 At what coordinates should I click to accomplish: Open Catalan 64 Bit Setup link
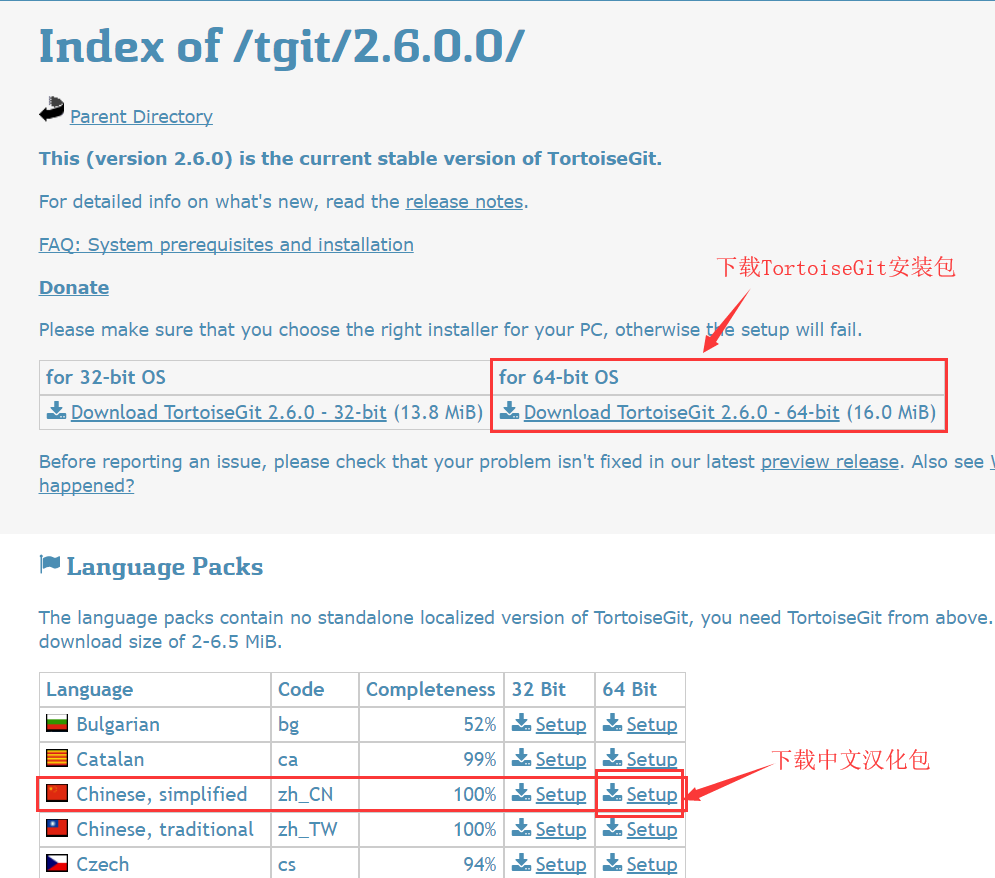pos(652,759)
